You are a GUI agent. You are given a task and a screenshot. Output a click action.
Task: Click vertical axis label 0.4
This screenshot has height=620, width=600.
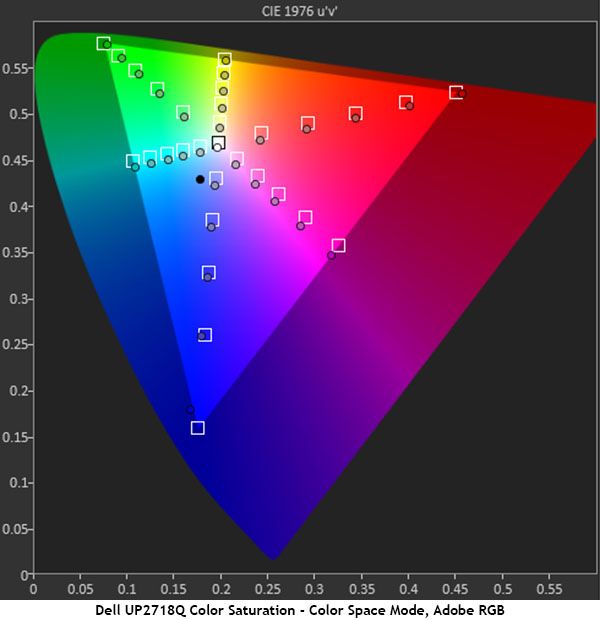pyautogui.click(x=19, y=206)
